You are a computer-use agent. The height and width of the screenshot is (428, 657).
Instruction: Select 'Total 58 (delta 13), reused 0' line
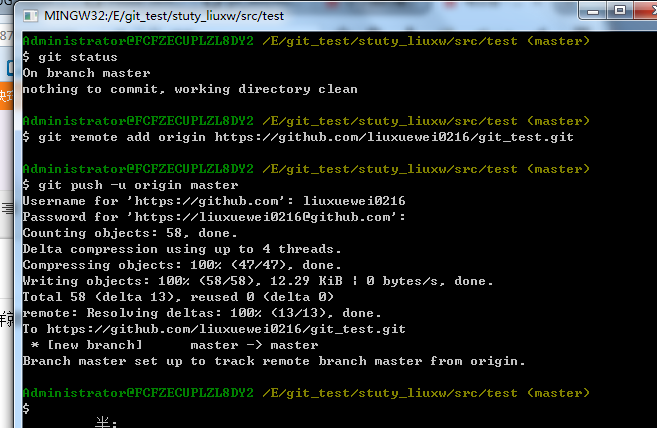click(178, 297)
